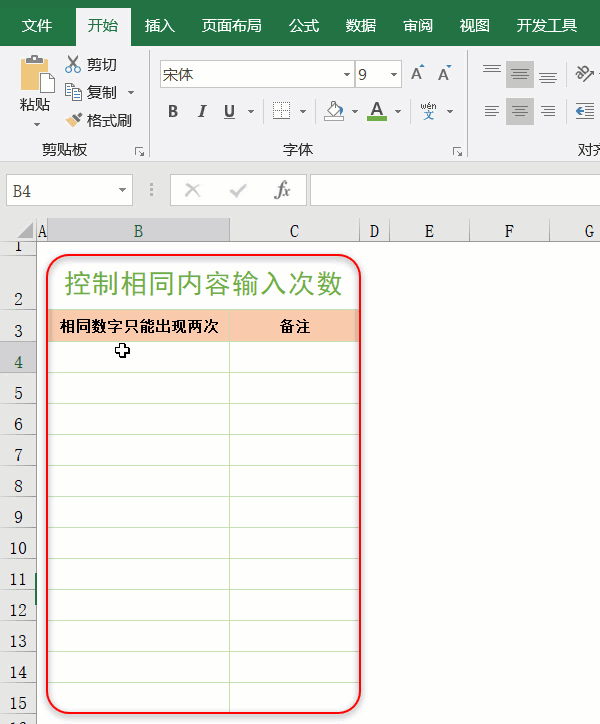
Task: Copy selection using 复制 button
Action: click(92, 92)
